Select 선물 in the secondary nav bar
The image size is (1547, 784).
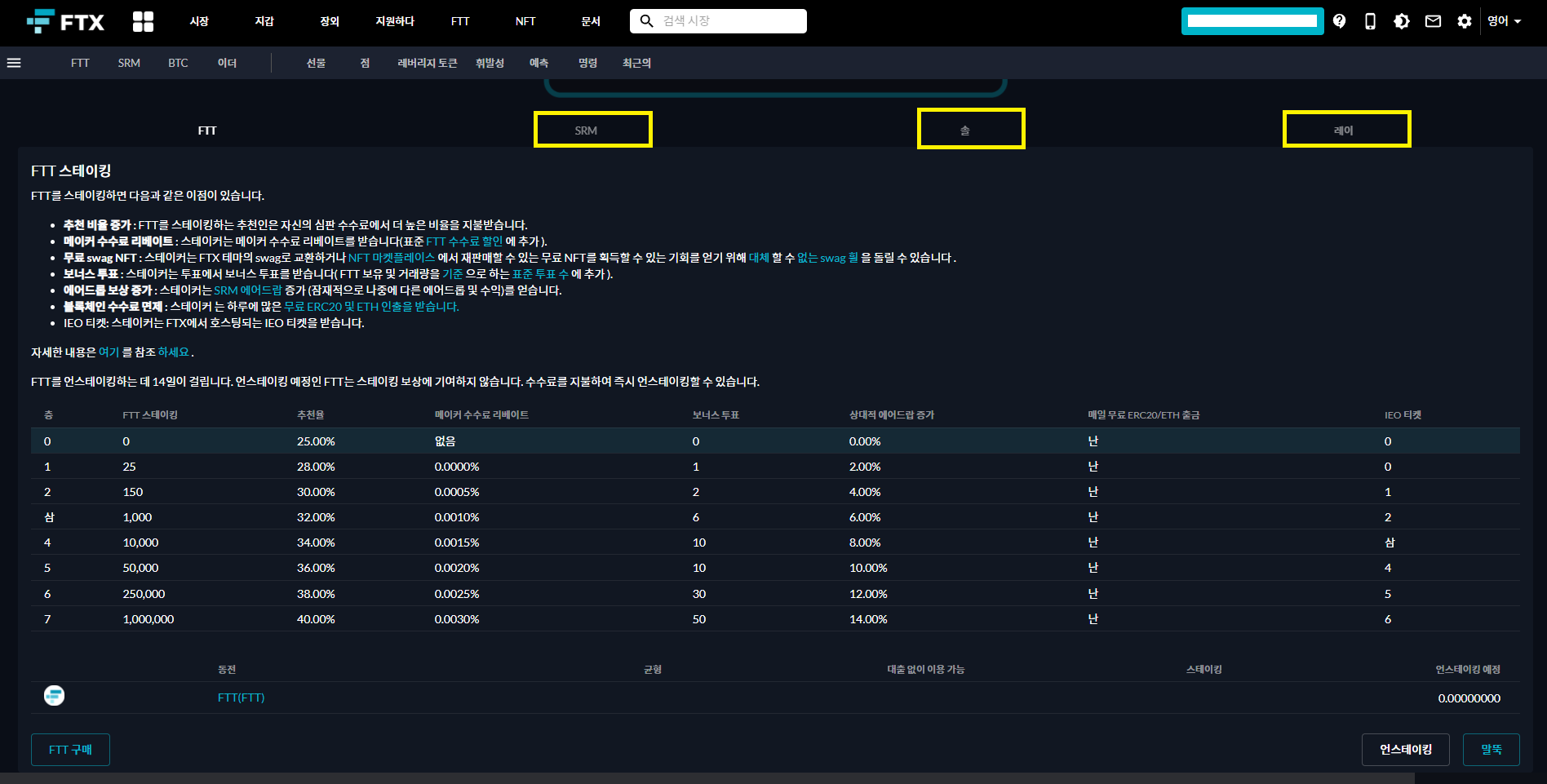[x=316, y=63]
